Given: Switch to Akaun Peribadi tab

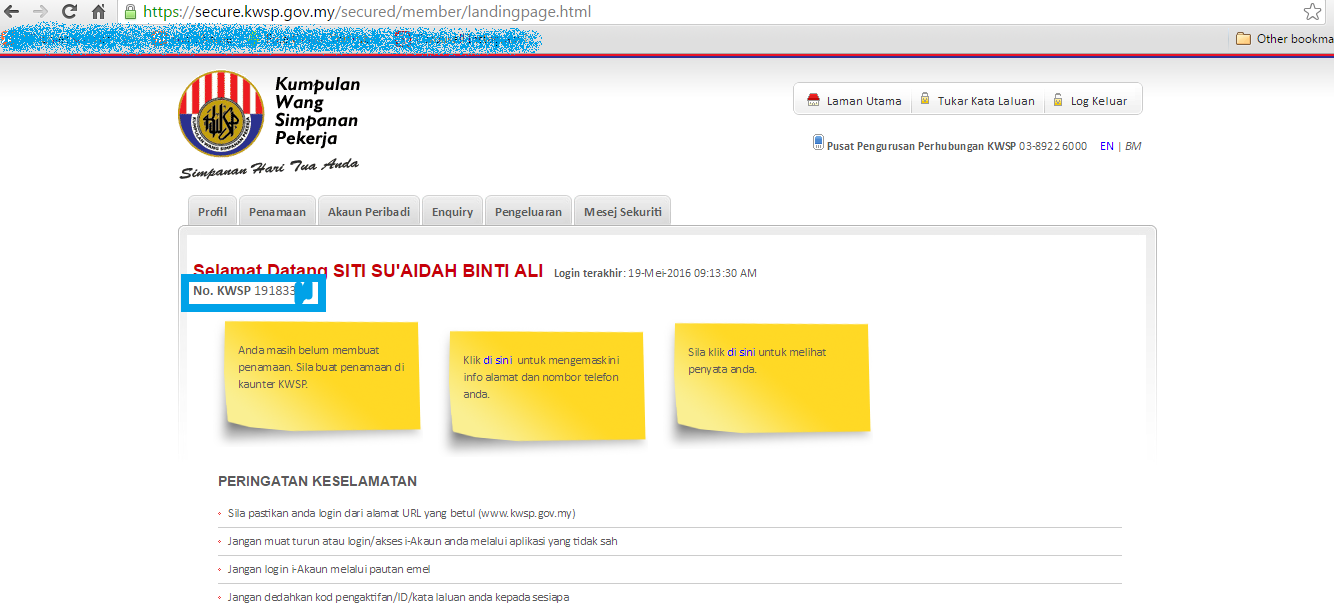Looking at the screenshot, I should point(369,211).
